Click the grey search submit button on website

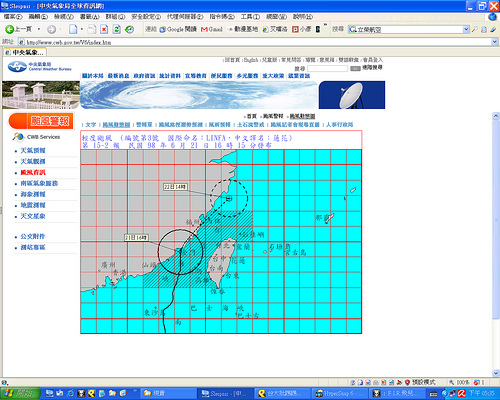tap(355, 68)
